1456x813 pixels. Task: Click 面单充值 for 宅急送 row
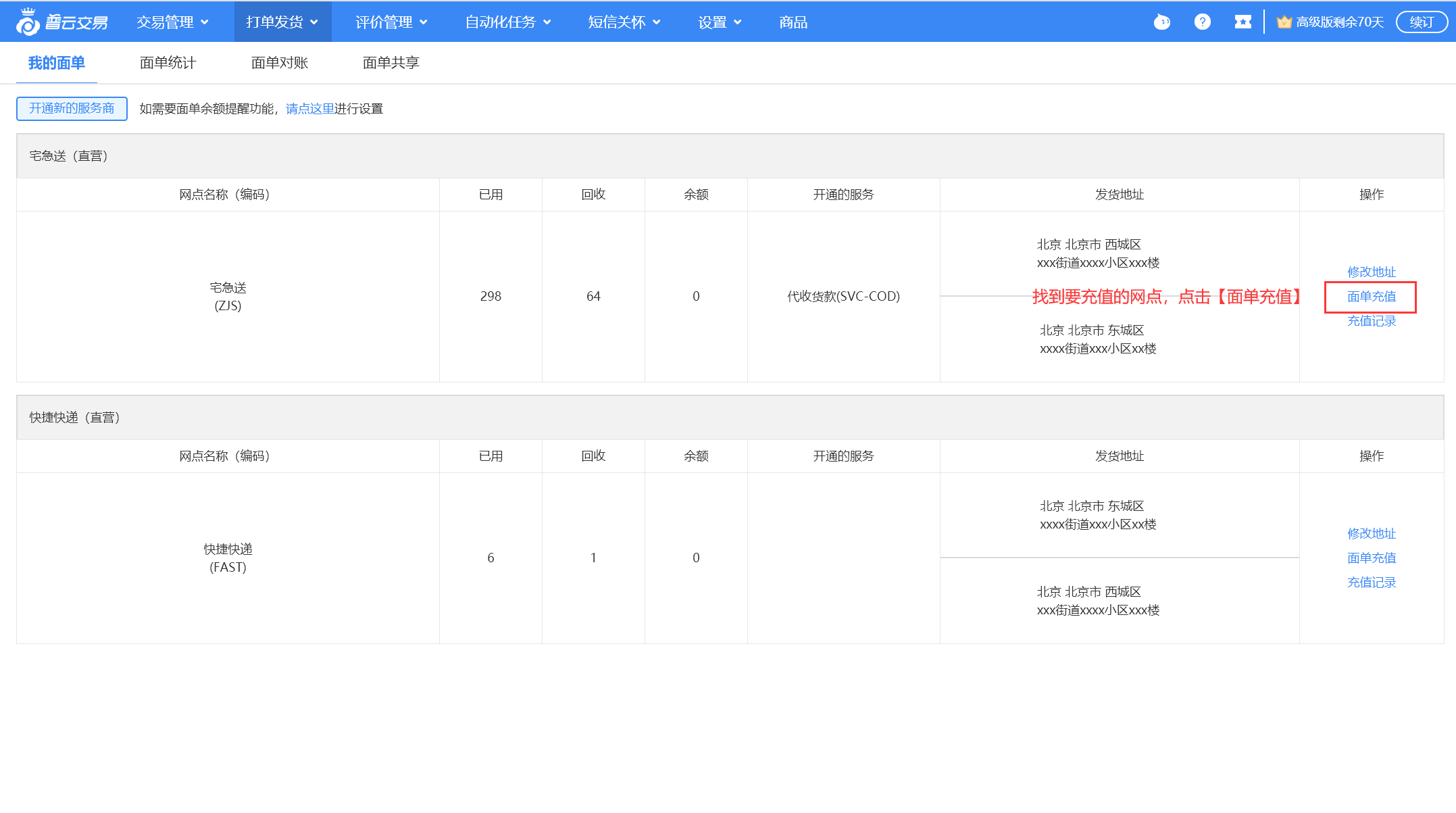pyautogui.click(x=1371, y=297)
